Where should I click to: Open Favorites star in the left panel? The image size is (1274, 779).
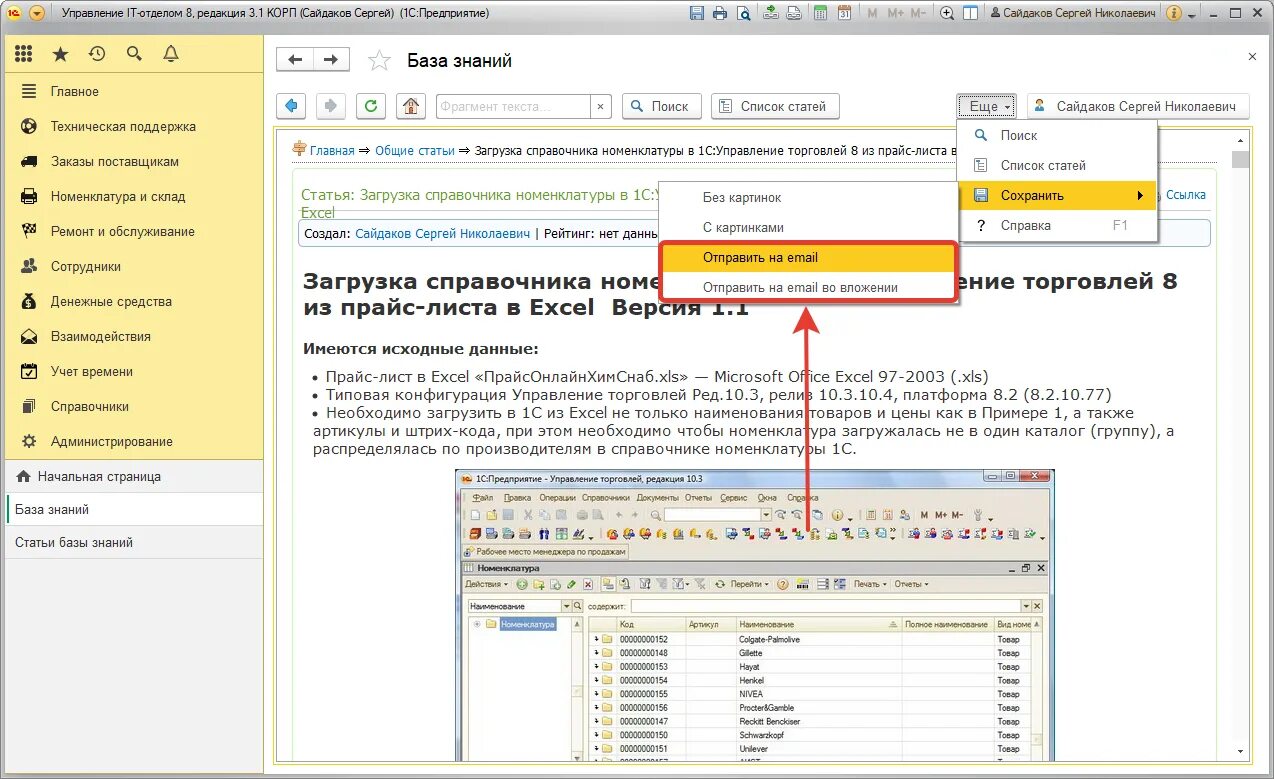(x=60, y=54)
